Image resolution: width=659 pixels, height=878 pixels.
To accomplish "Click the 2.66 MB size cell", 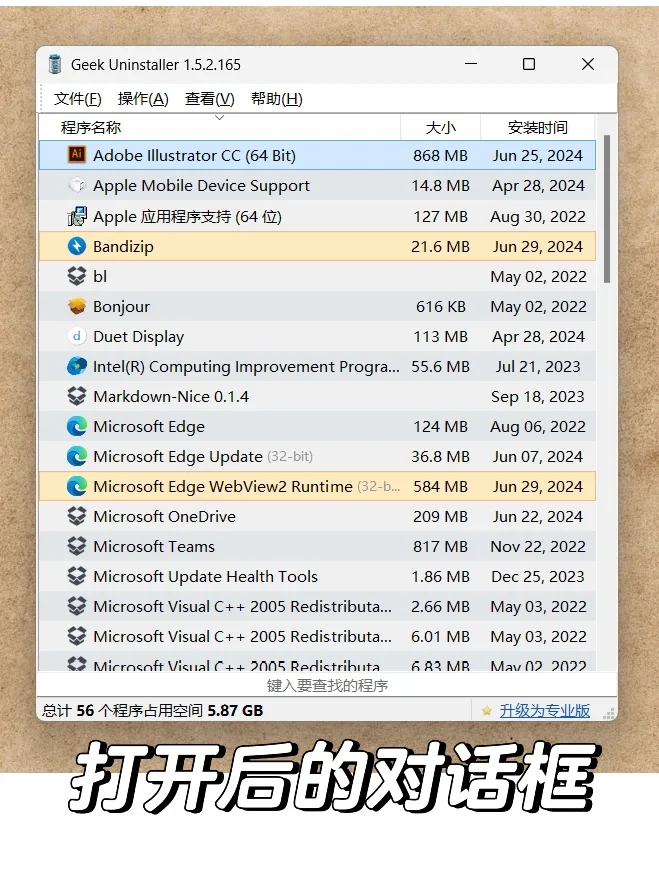I will [440, 606].
